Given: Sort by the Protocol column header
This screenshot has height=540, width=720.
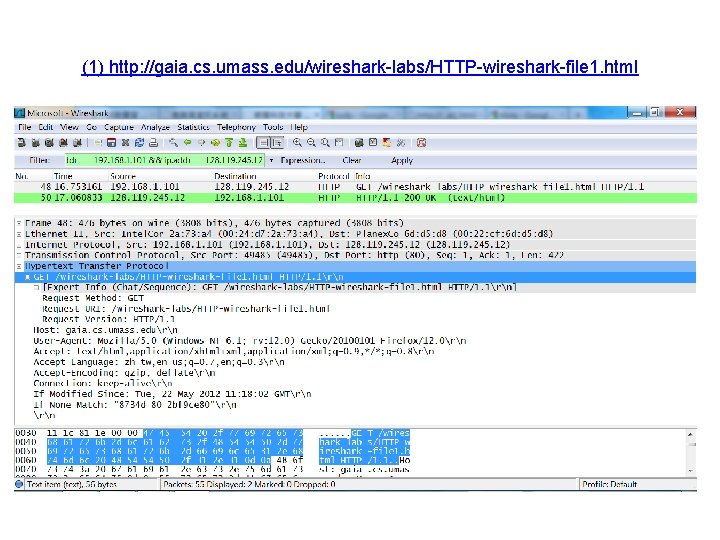Looking at the screenshot, I should point(333,176).
